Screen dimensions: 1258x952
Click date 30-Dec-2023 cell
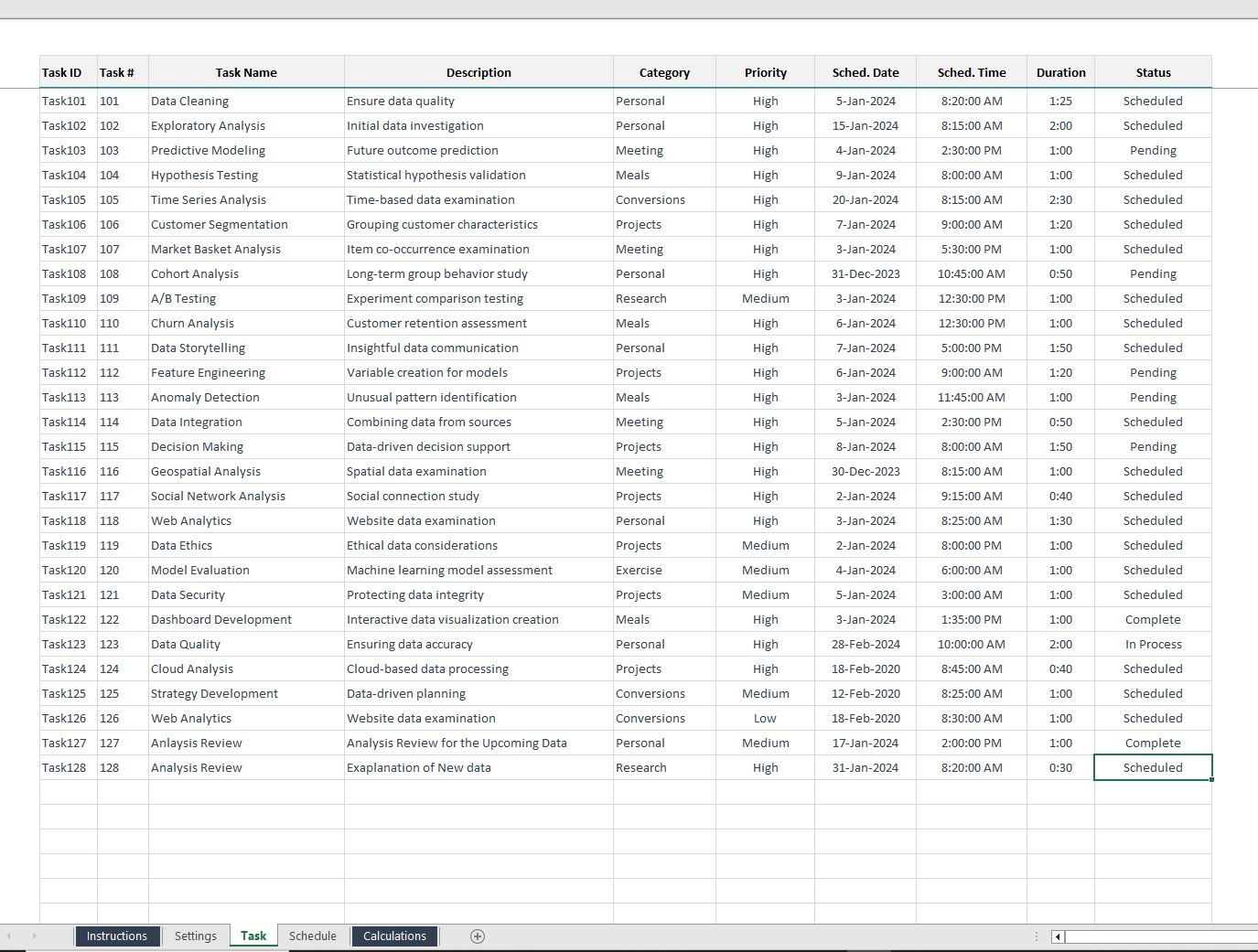click(x=866, y=471)
